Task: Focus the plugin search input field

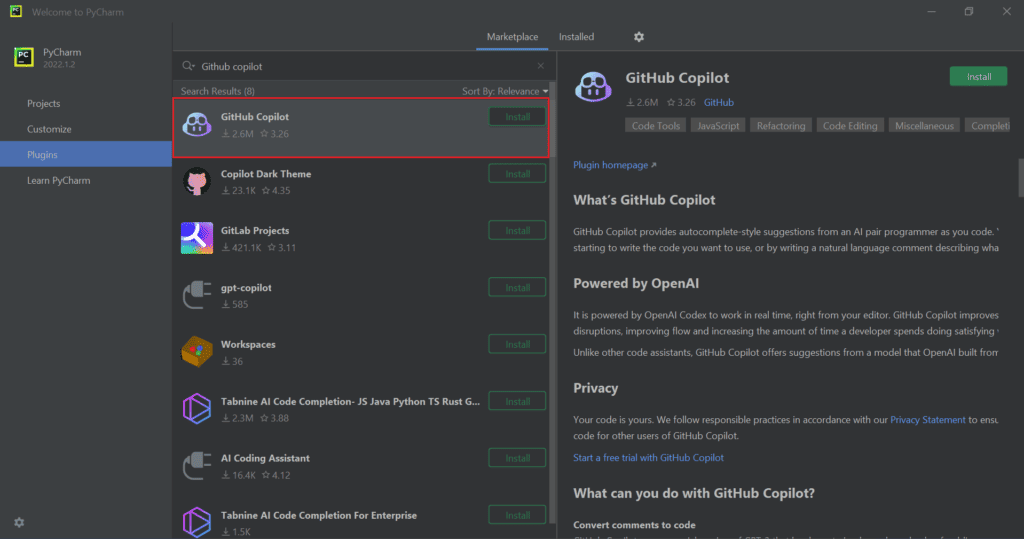Action: [x=366, y=66]
